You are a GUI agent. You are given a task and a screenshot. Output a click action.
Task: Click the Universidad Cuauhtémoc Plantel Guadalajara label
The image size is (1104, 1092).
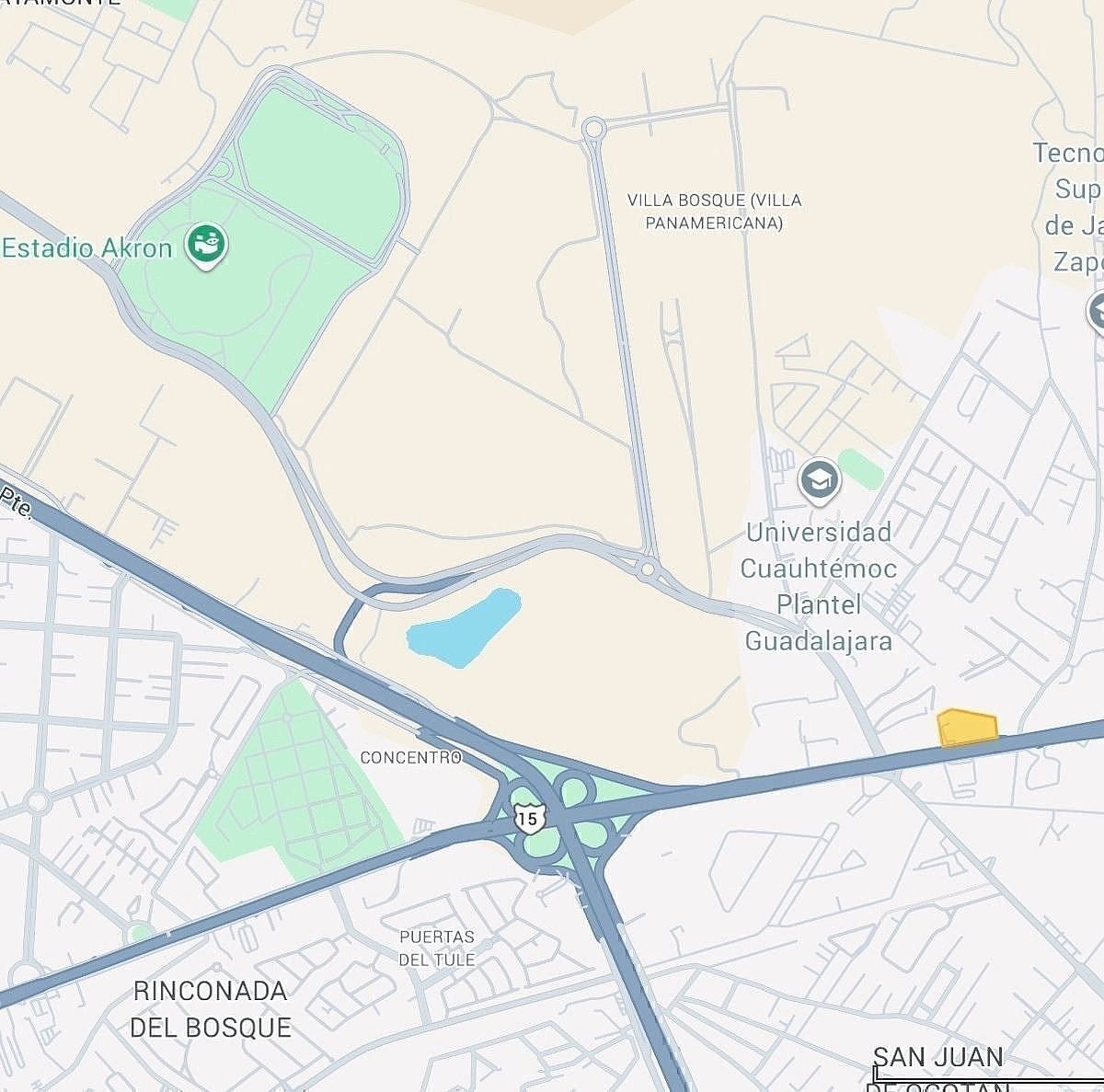(818, 586)
